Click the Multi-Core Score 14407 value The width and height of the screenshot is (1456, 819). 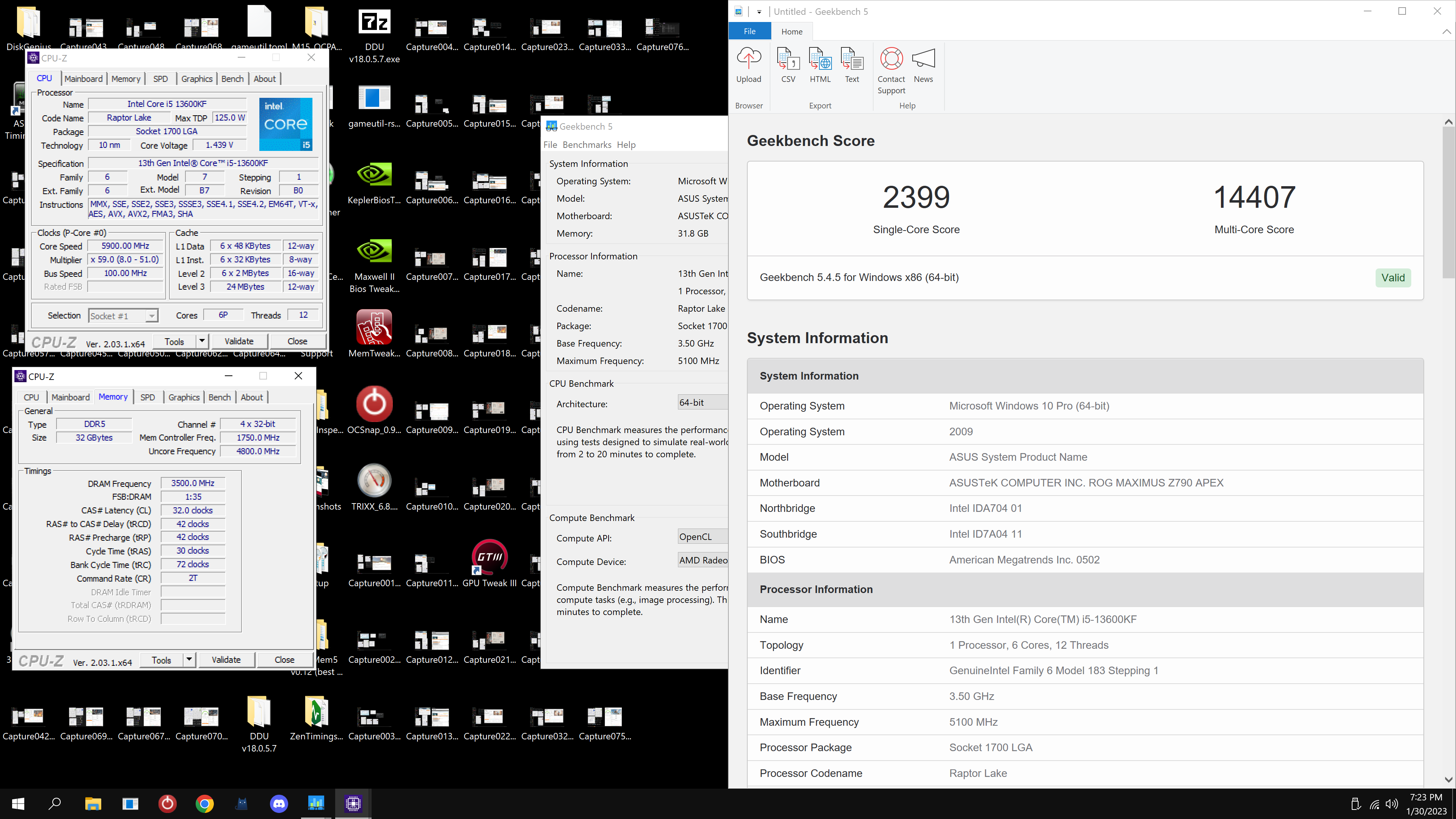pos(1254,197)
